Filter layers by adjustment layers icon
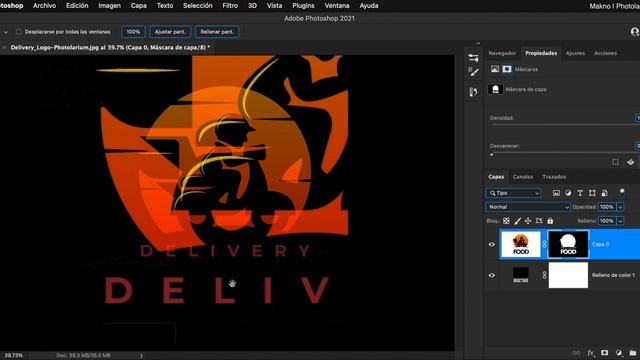This screenshot has height=360, width=640. 568,193
